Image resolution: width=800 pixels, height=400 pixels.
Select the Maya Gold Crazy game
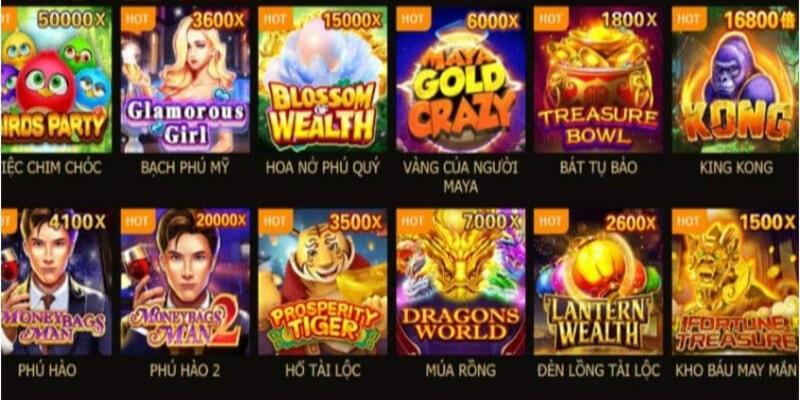pyautogui.click(x=461, y=80)
